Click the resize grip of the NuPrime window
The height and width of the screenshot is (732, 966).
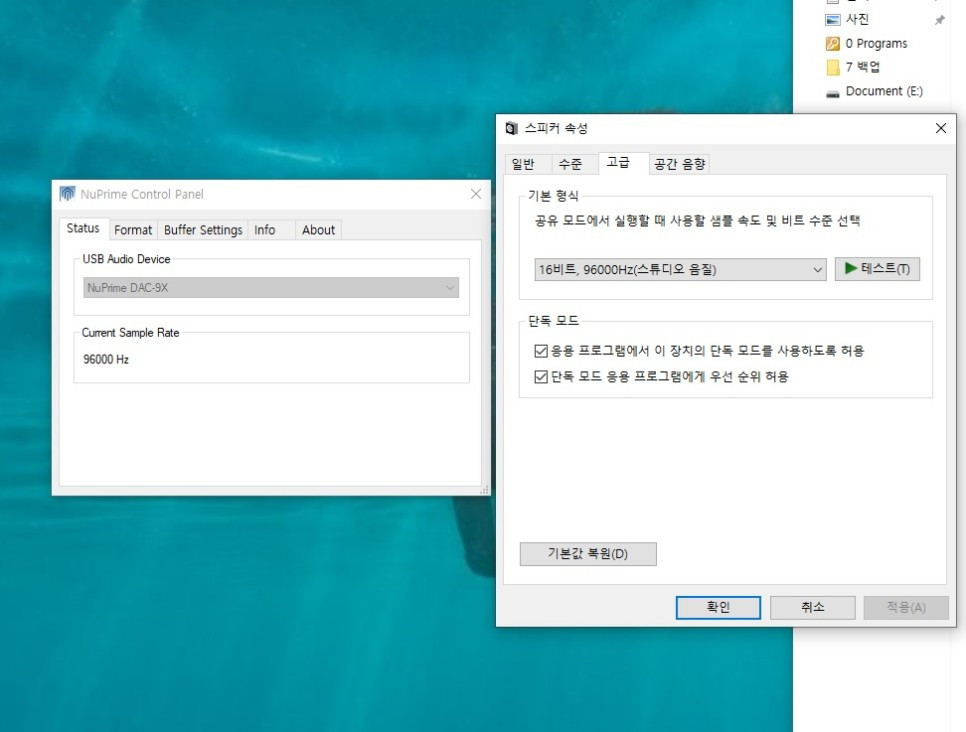point(485,490)
